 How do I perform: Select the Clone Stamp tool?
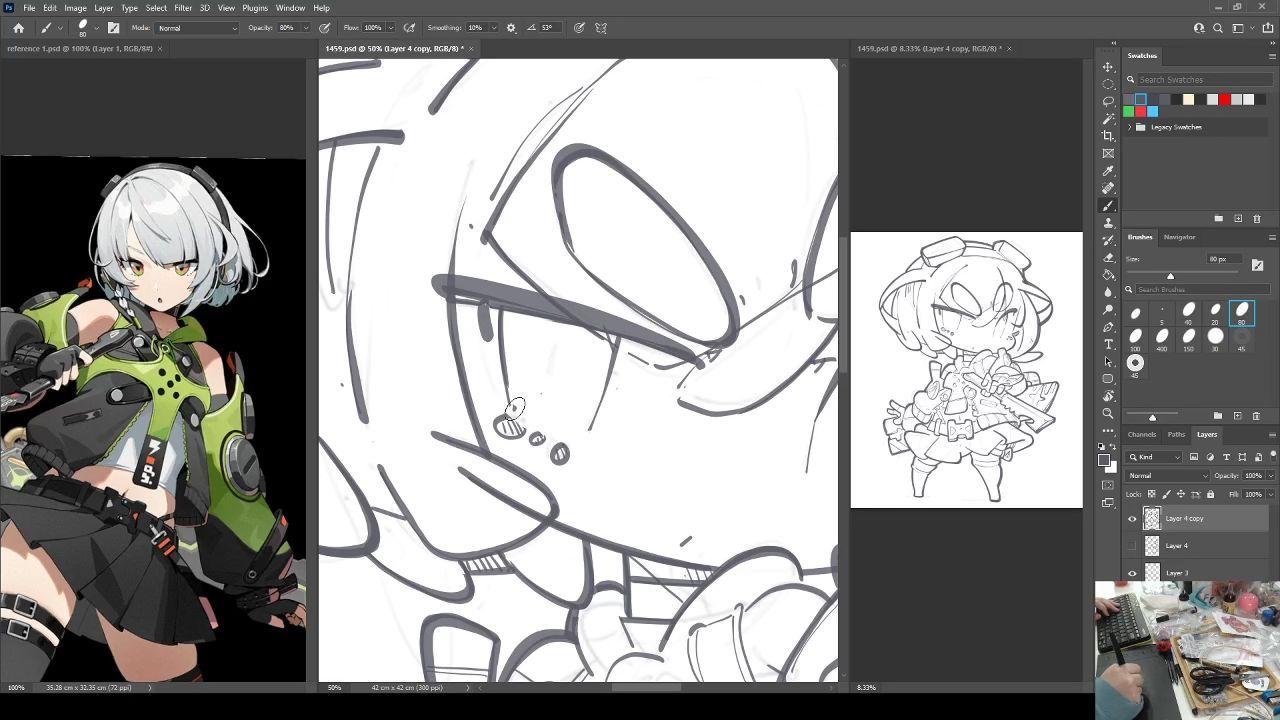point(1108,223)
